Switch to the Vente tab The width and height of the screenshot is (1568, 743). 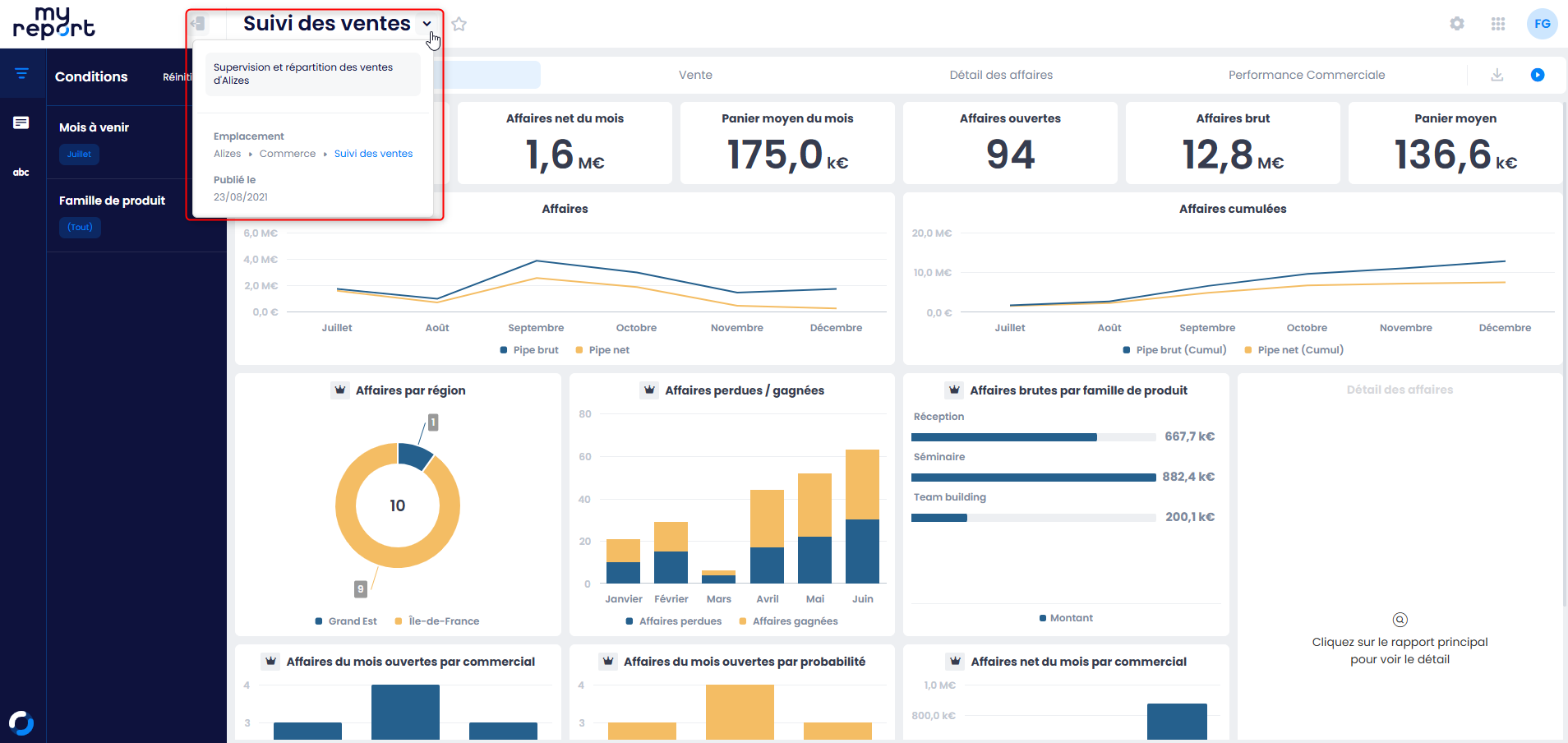click(695, 75)
